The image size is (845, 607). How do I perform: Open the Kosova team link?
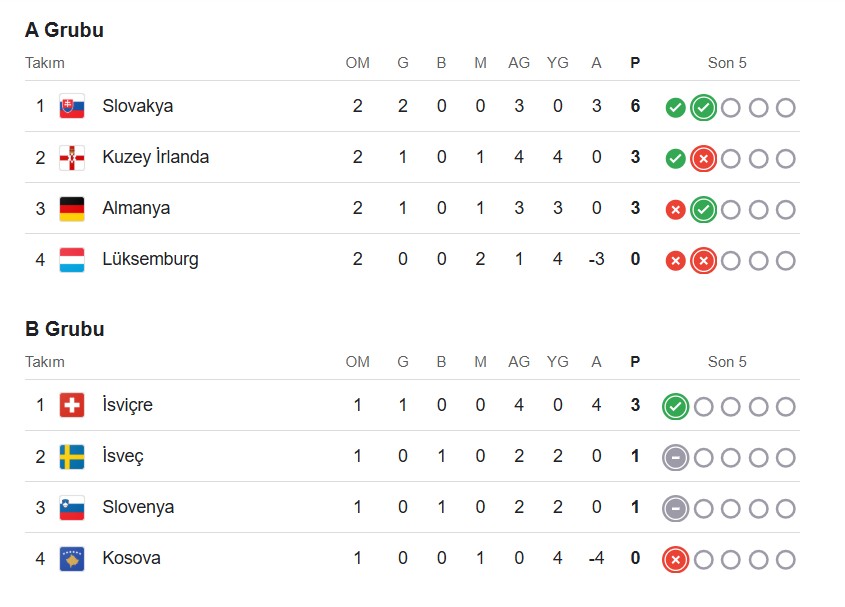tap(131, 557)
